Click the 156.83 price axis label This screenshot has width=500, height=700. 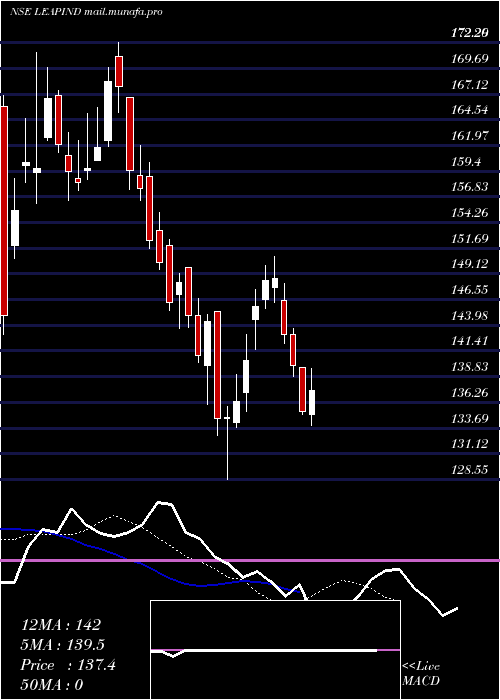[x=468, y=187]
